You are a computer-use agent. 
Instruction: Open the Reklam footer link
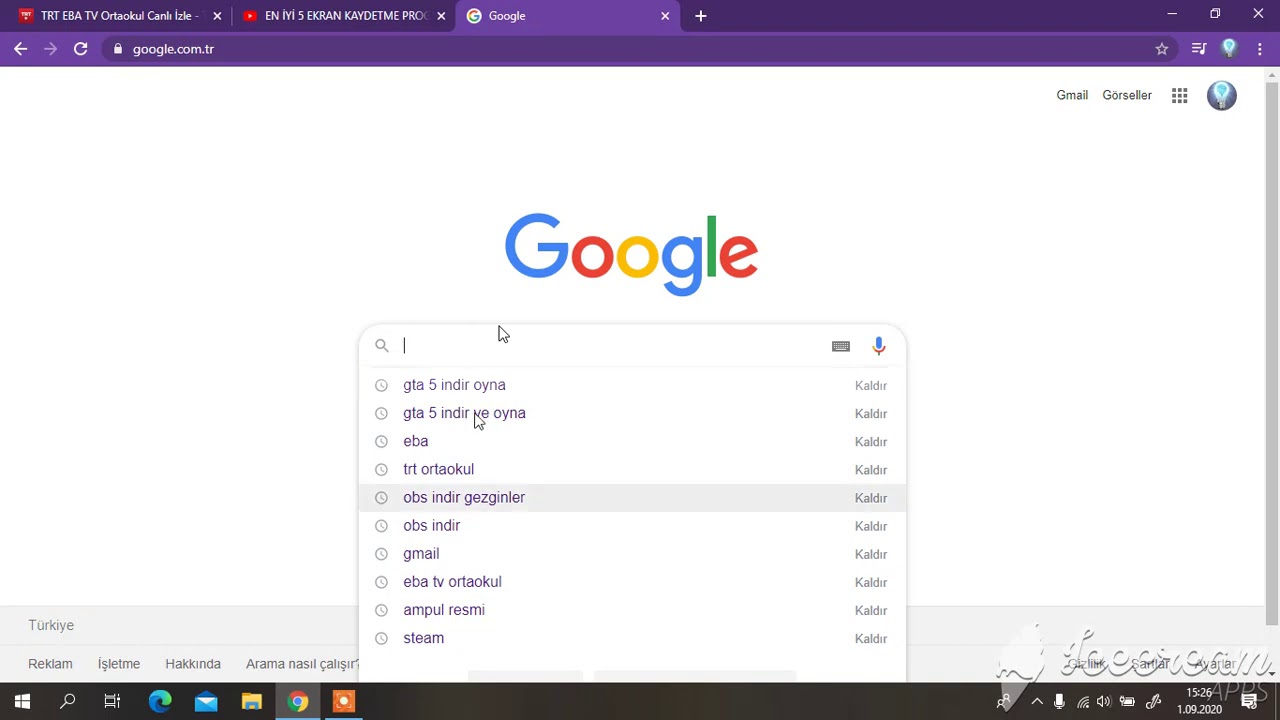coord(50,664)
